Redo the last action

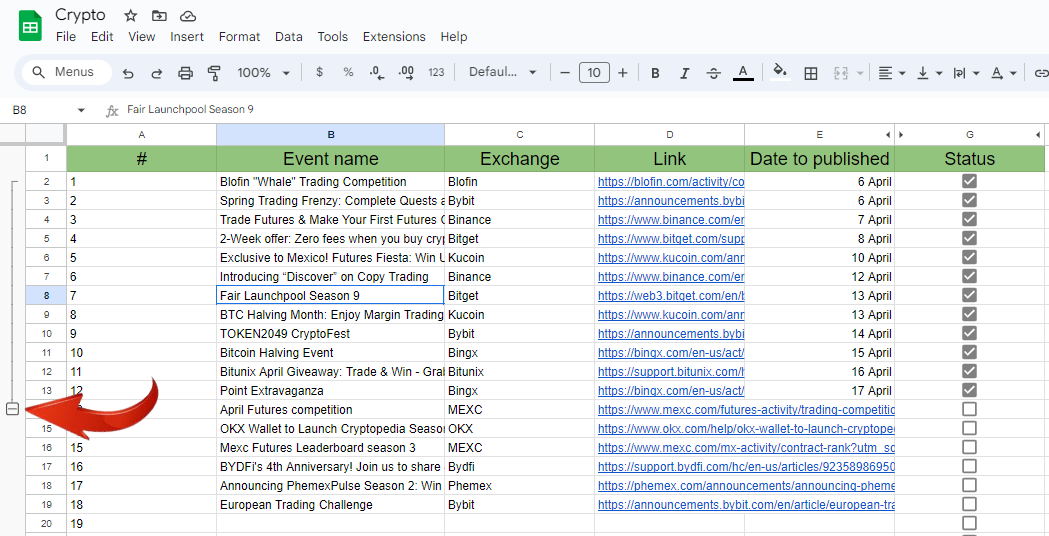tap(157, 73)
